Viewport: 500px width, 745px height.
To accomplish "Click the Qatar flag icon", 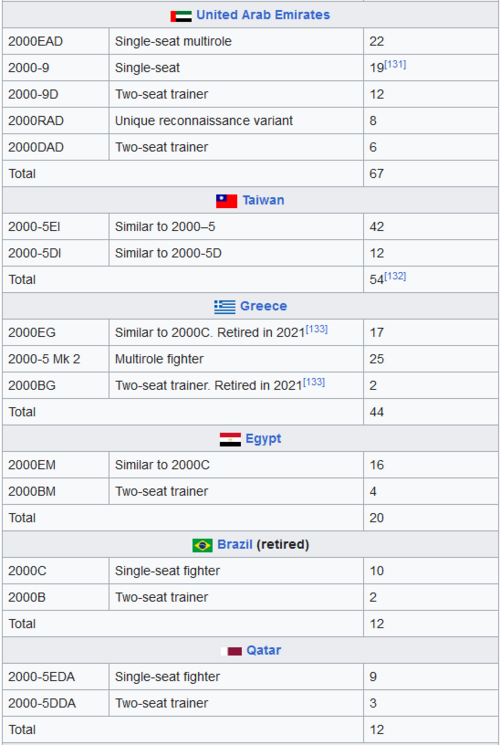I will (x=231, y=651).
